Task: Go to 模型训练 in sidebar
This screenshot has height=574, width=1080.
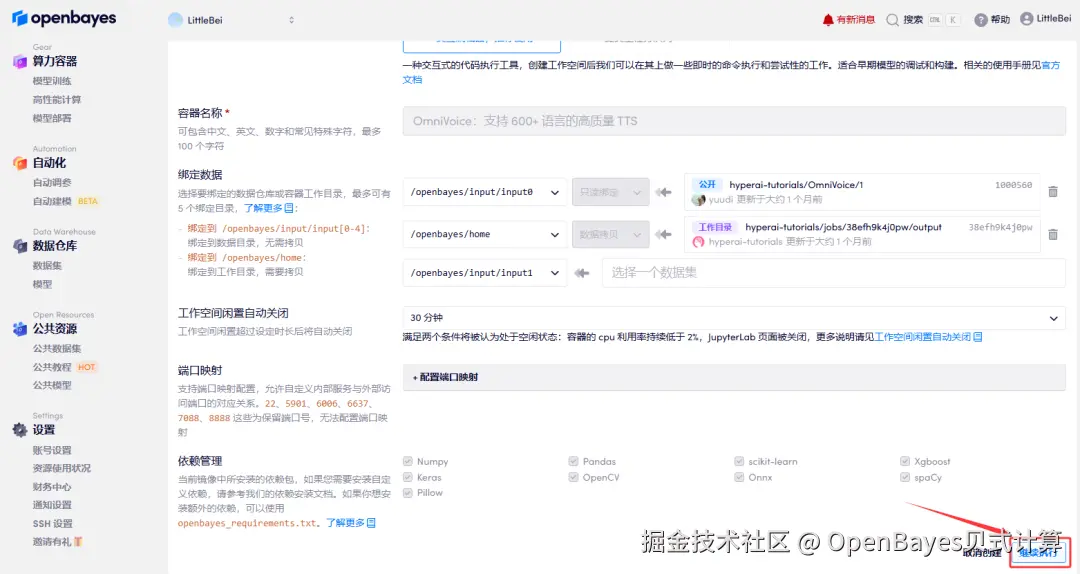Action: pos(52,81)
